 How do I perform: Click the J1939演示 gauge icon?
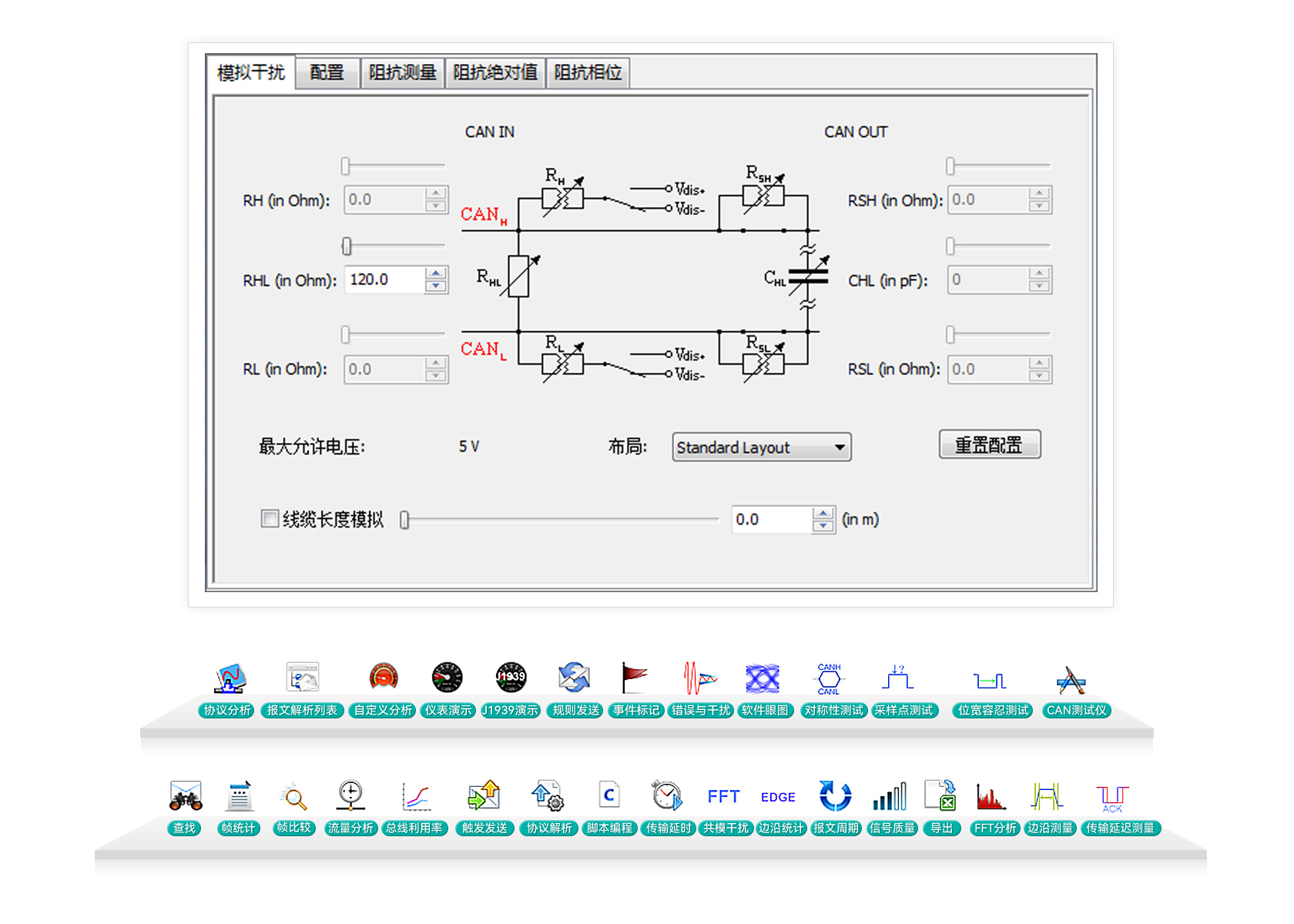coord(510,678)
